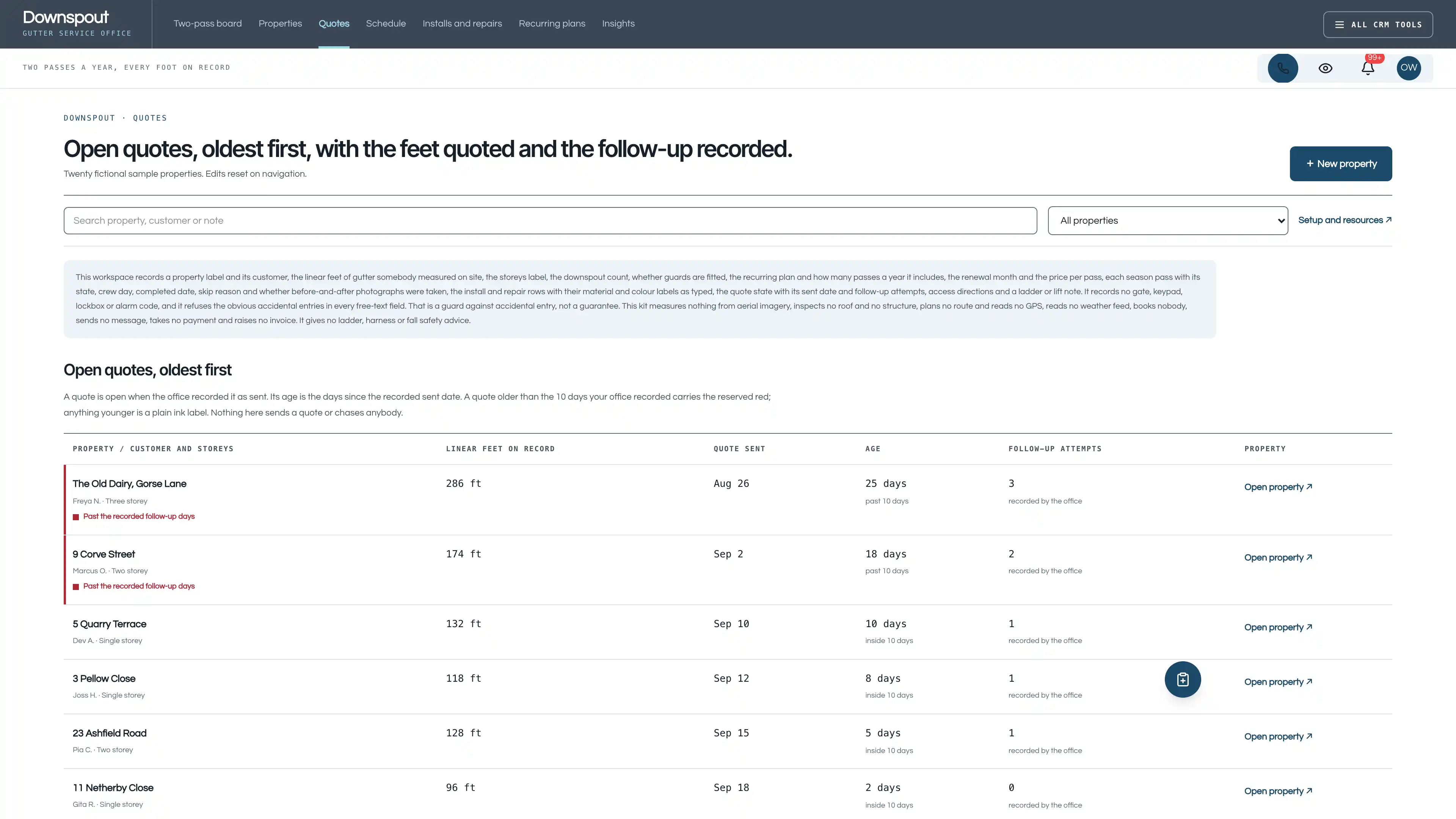The height and width of the screenshot is (819, 1456).
Task: Click the red past-due marker on Old Dairy
Action: pos(76,516)
